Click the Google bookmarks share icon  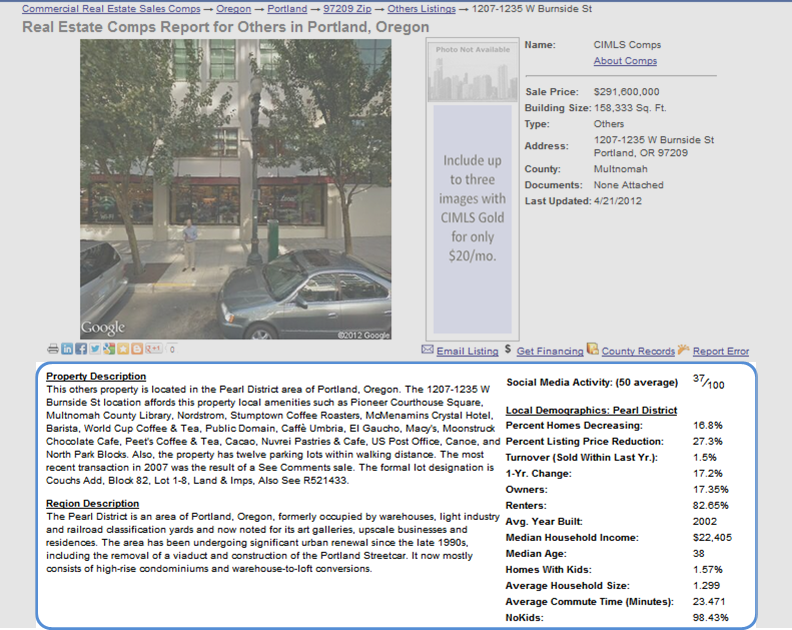pyautogui.click(x=109, y=349)
